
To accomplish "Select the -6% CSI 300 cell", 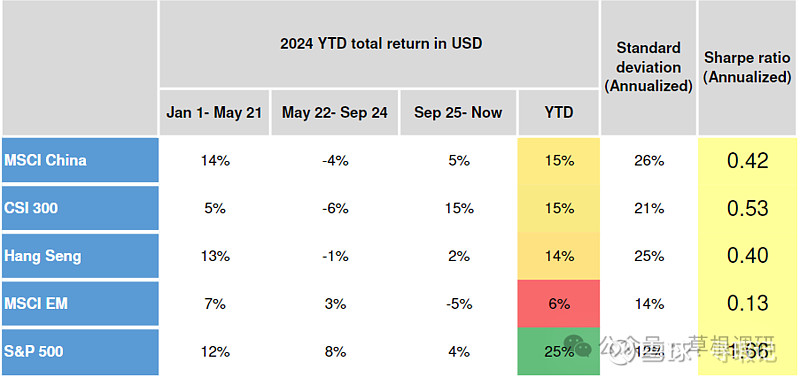I will 335,208.
